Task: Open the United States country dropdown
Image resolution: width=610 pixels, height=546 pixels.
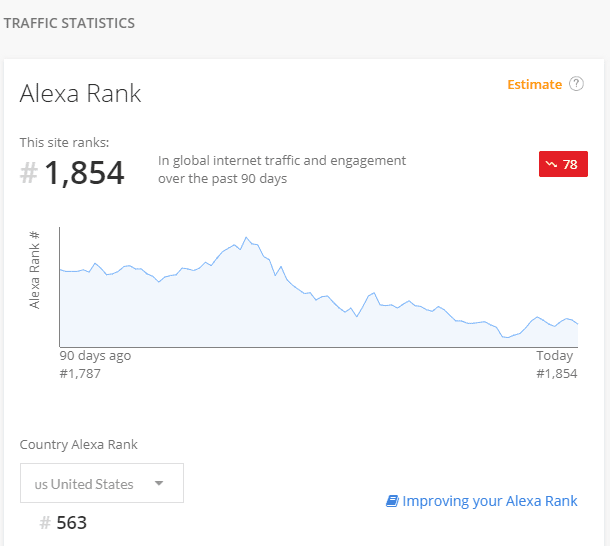Action: point(102,483)
